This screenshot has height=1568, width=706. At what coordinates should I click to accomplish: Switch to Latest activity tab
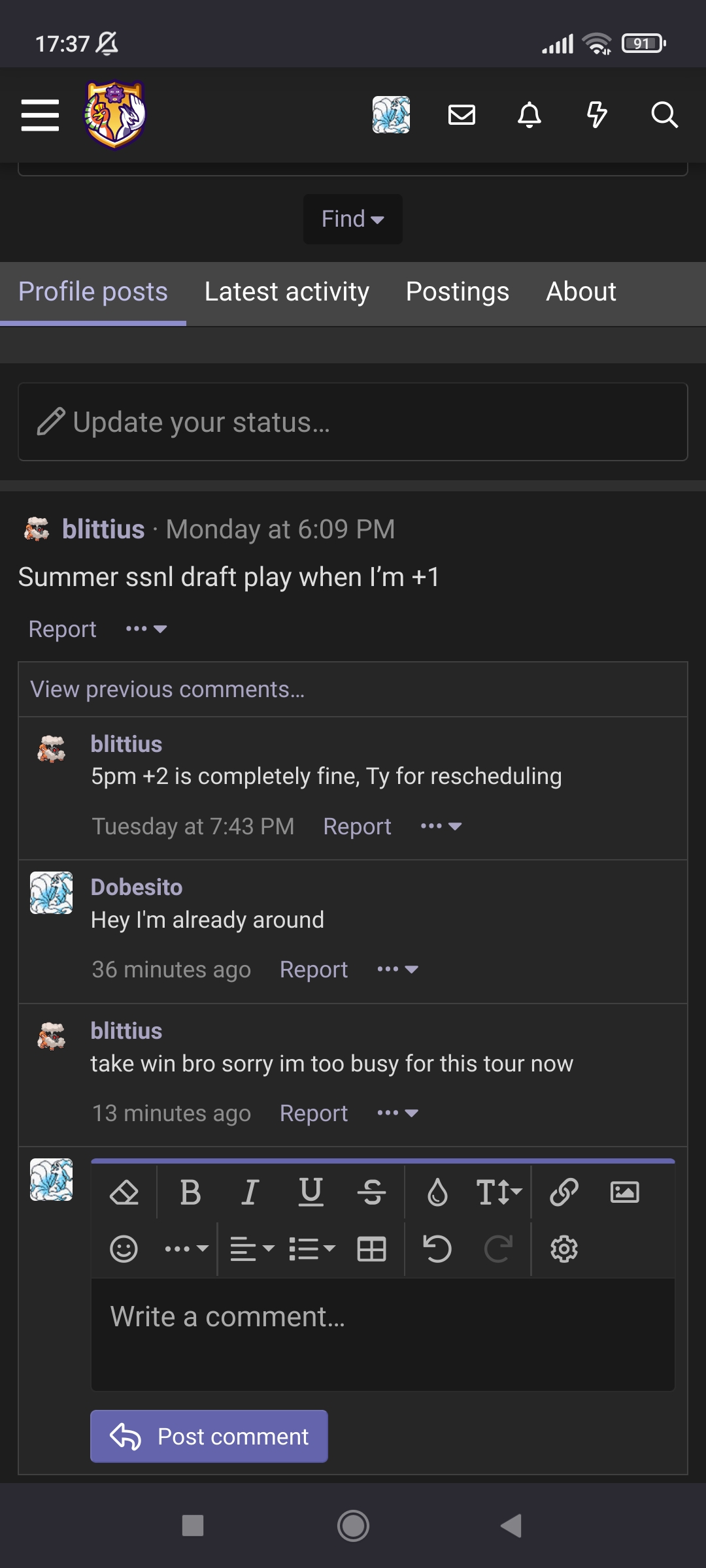tap(286, 292)
